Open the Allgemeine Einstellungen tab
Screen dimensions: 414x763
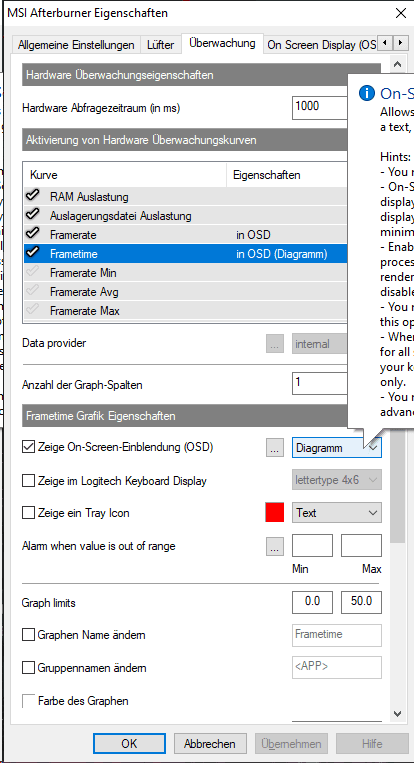pyautogui.click(x=76, y=45)
